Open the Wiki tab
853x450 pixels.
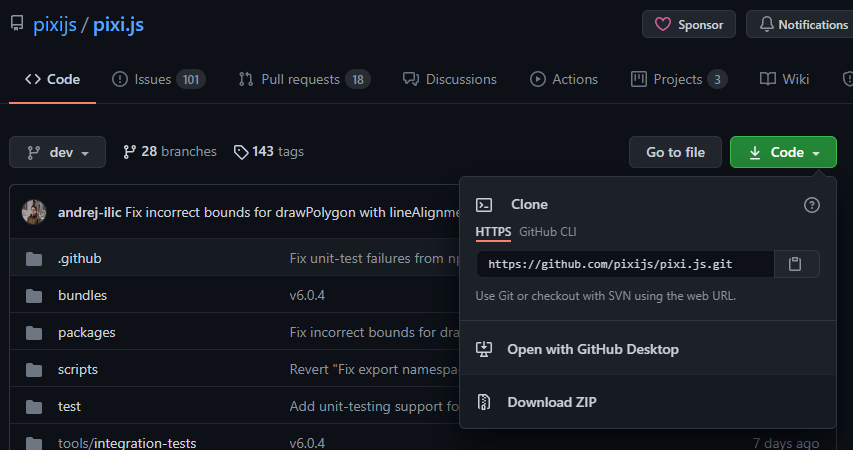pos(784,79)
